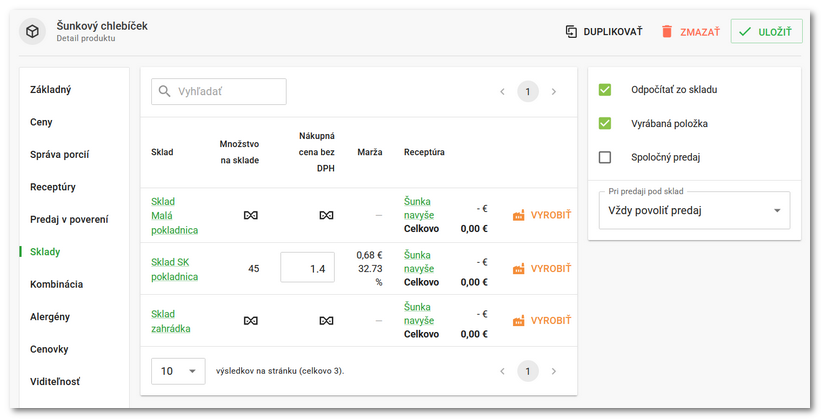
Task: Go to next page using bottom pagination arrow
Action: [553, 371]
